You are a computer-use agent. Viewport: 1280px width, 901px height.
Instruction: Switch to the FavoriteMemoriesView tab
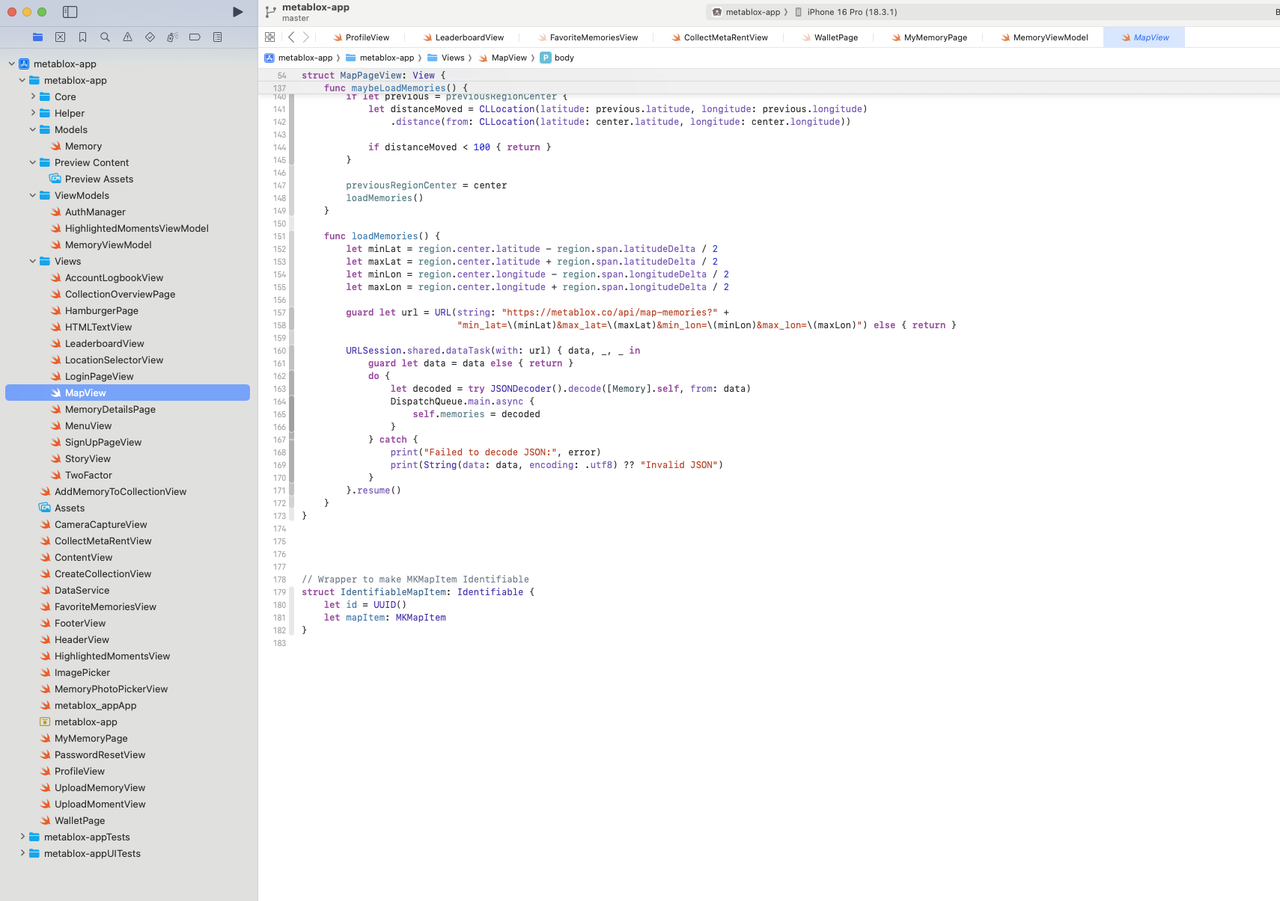tap(587, 37)
